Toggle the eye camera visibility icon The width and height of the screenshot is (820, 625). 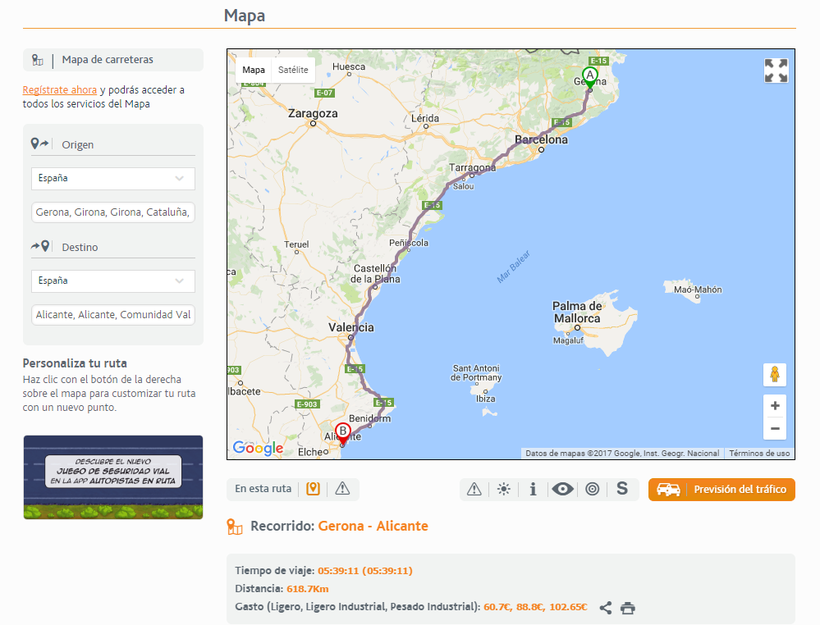[x=563, y=489]
